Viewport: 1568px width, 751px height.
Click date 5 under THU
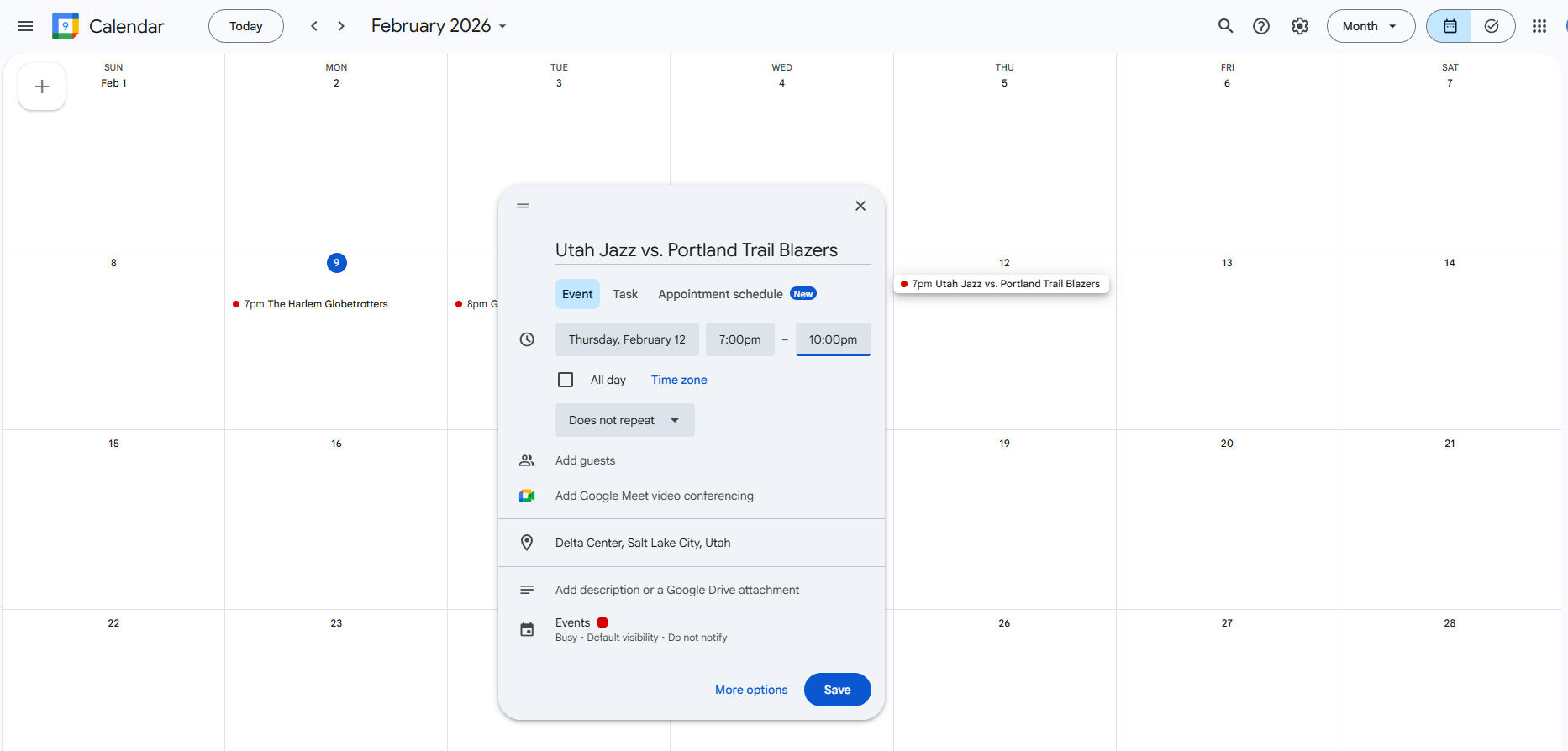[1004, 83]
